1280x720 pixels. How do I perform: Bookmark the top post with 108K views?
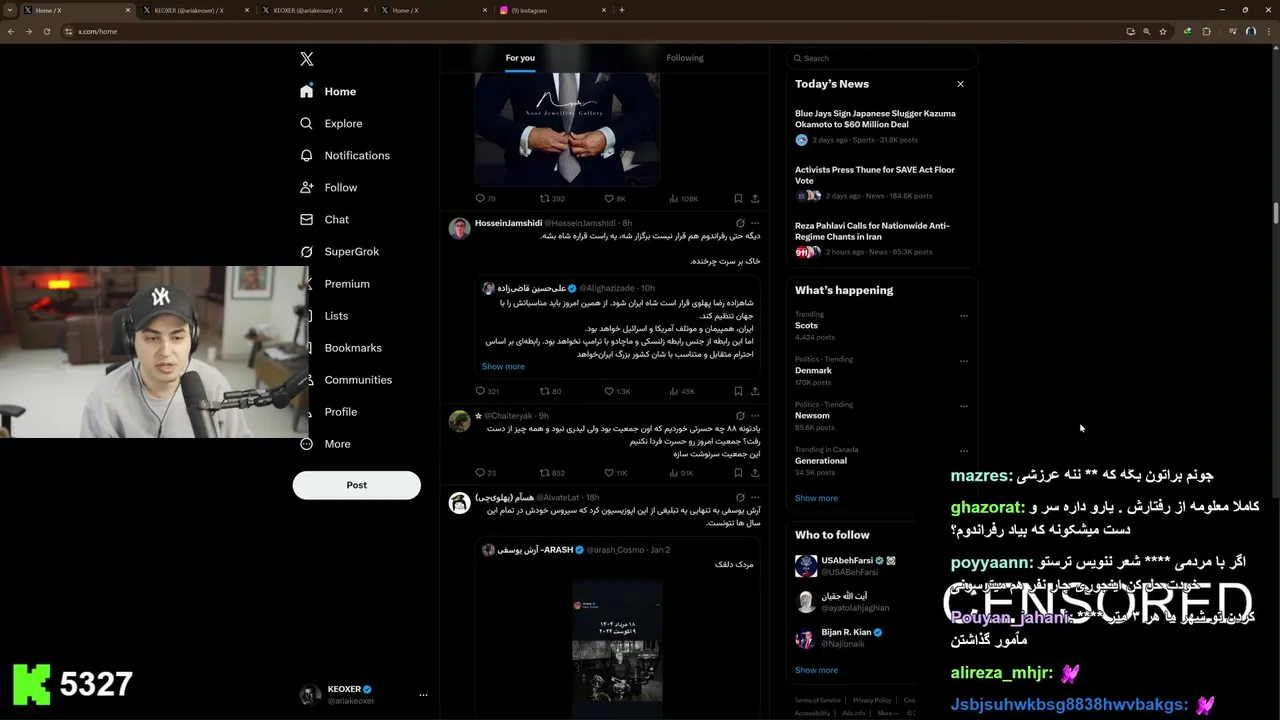738,198
